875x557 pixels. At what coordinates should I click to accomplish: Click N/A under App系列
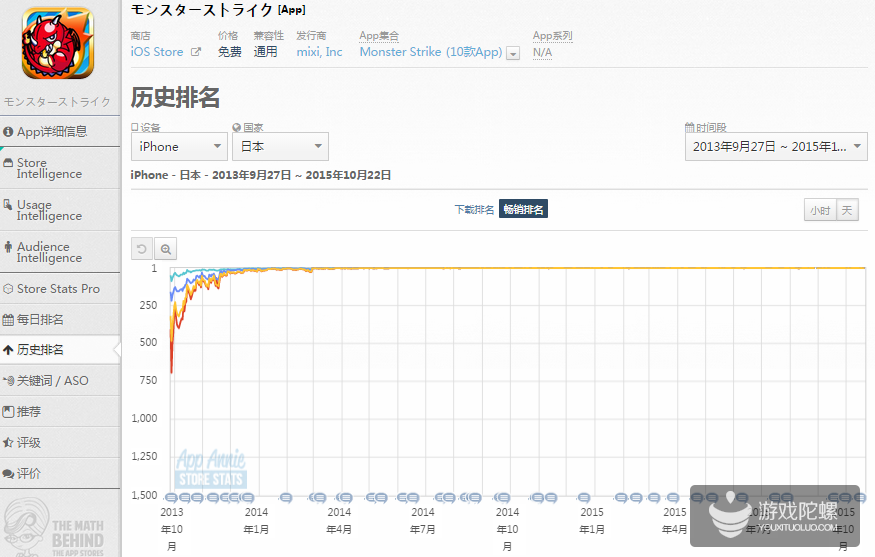pos(542,52)
